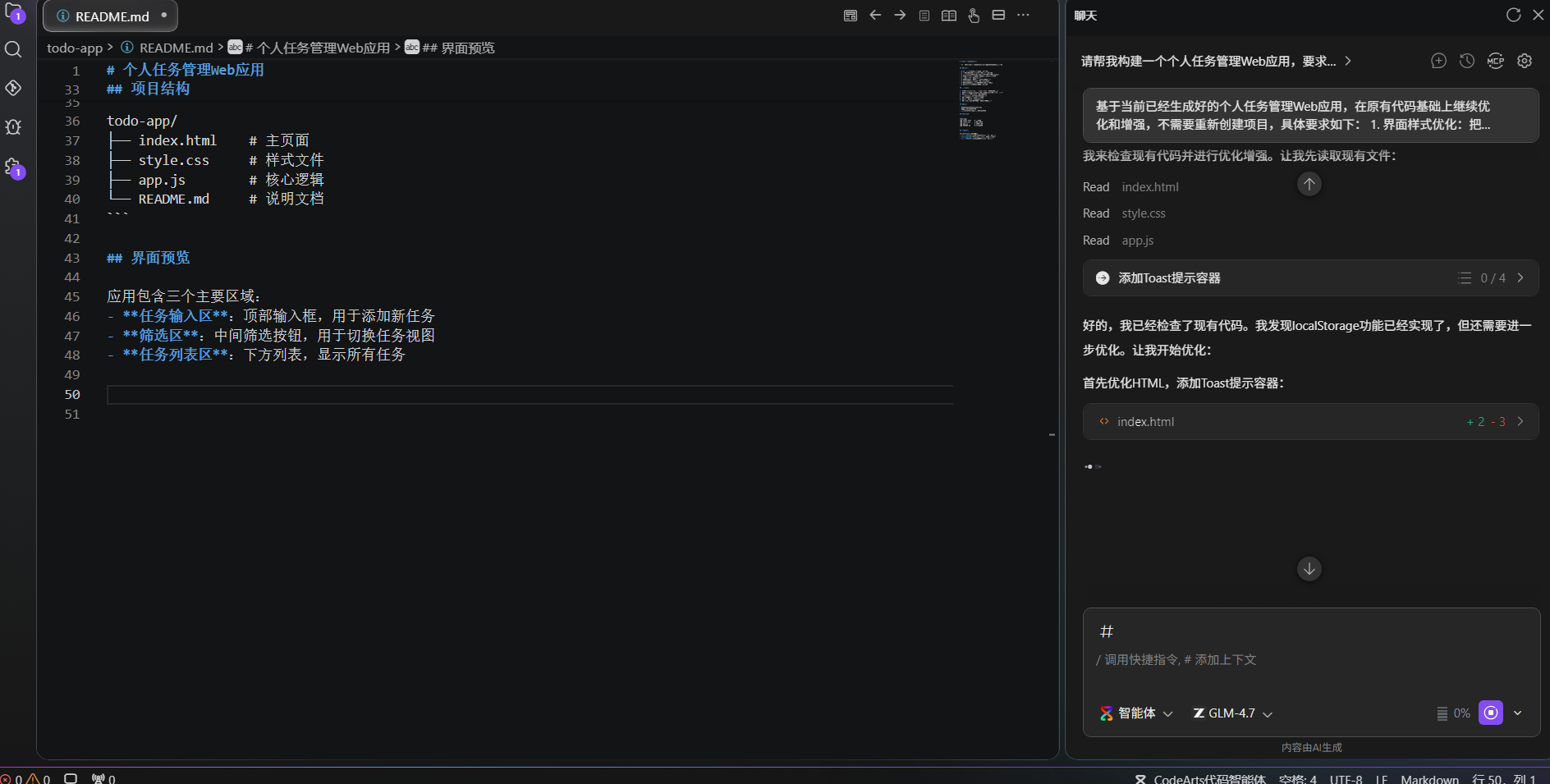
Task: Open Read app.js entry in chat
Action: click(x=1118, y=241)
